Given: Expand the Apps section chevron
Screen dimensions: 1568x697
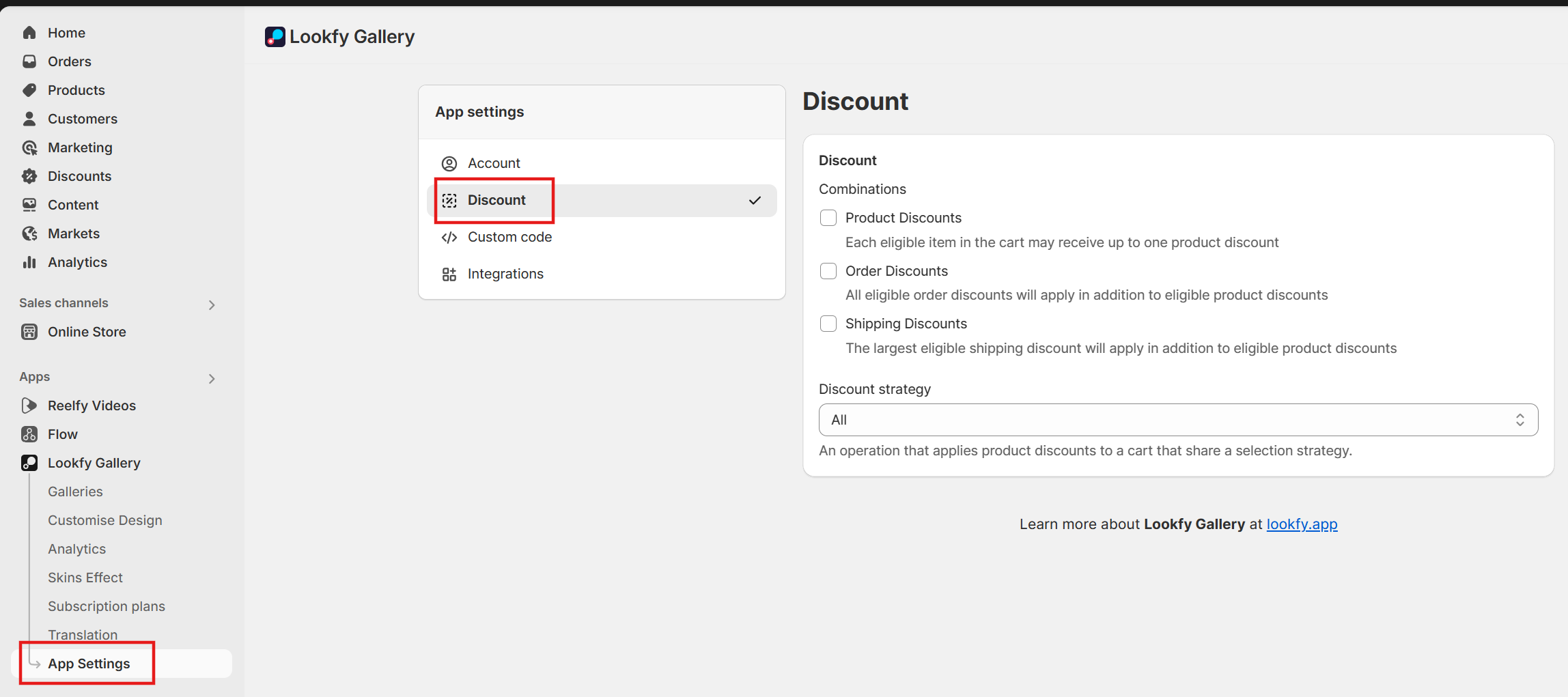Looking at the screenshot, I should 212,379.
